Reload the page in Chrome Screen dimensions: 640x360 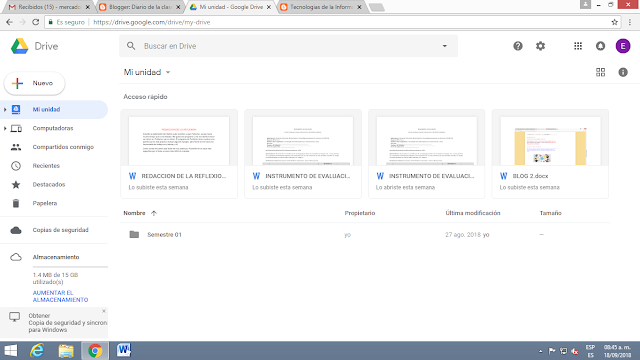tap(36, 22)
